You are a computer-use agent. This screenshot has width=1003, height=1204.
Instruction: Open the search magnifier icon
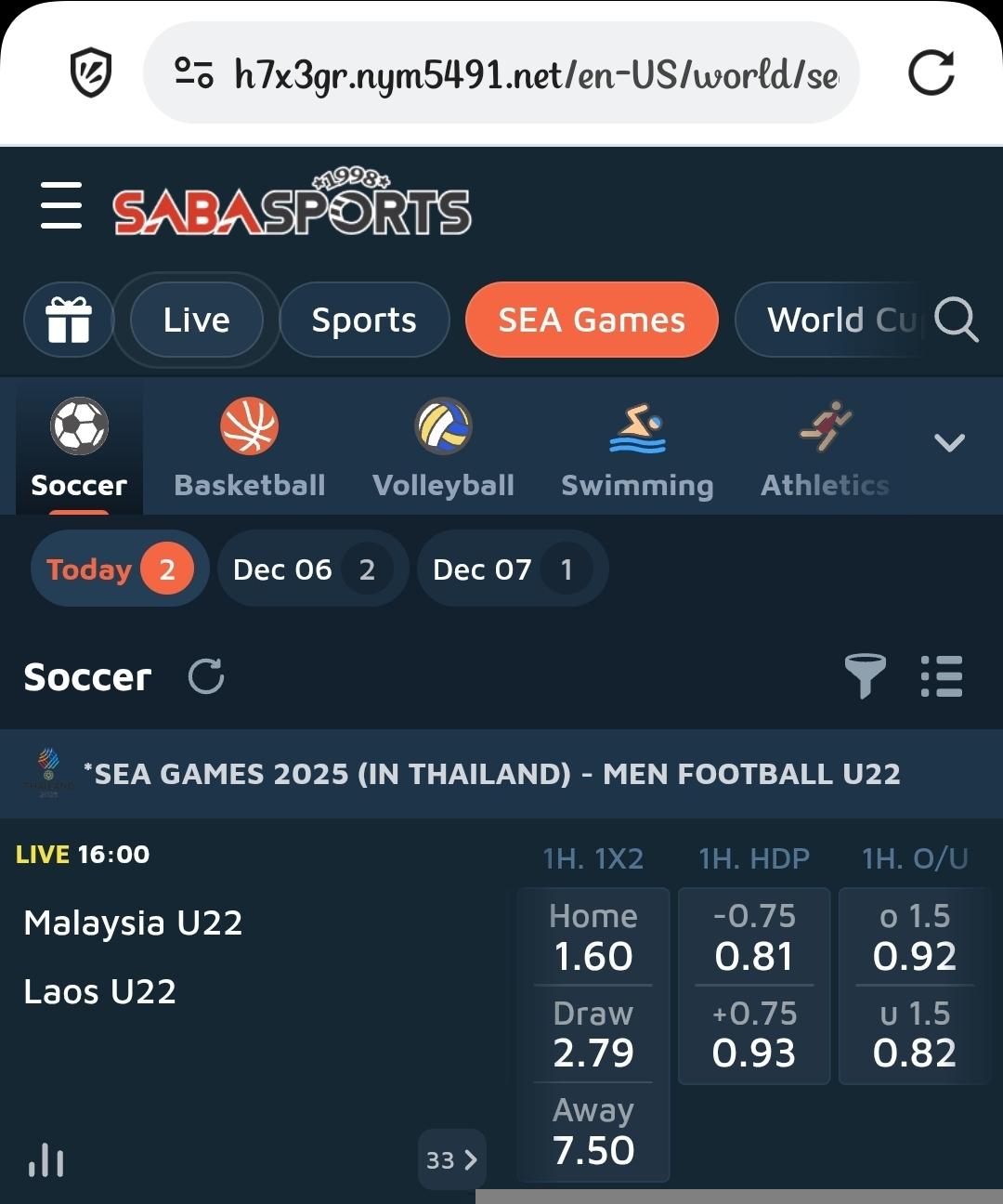coord(956,320)
